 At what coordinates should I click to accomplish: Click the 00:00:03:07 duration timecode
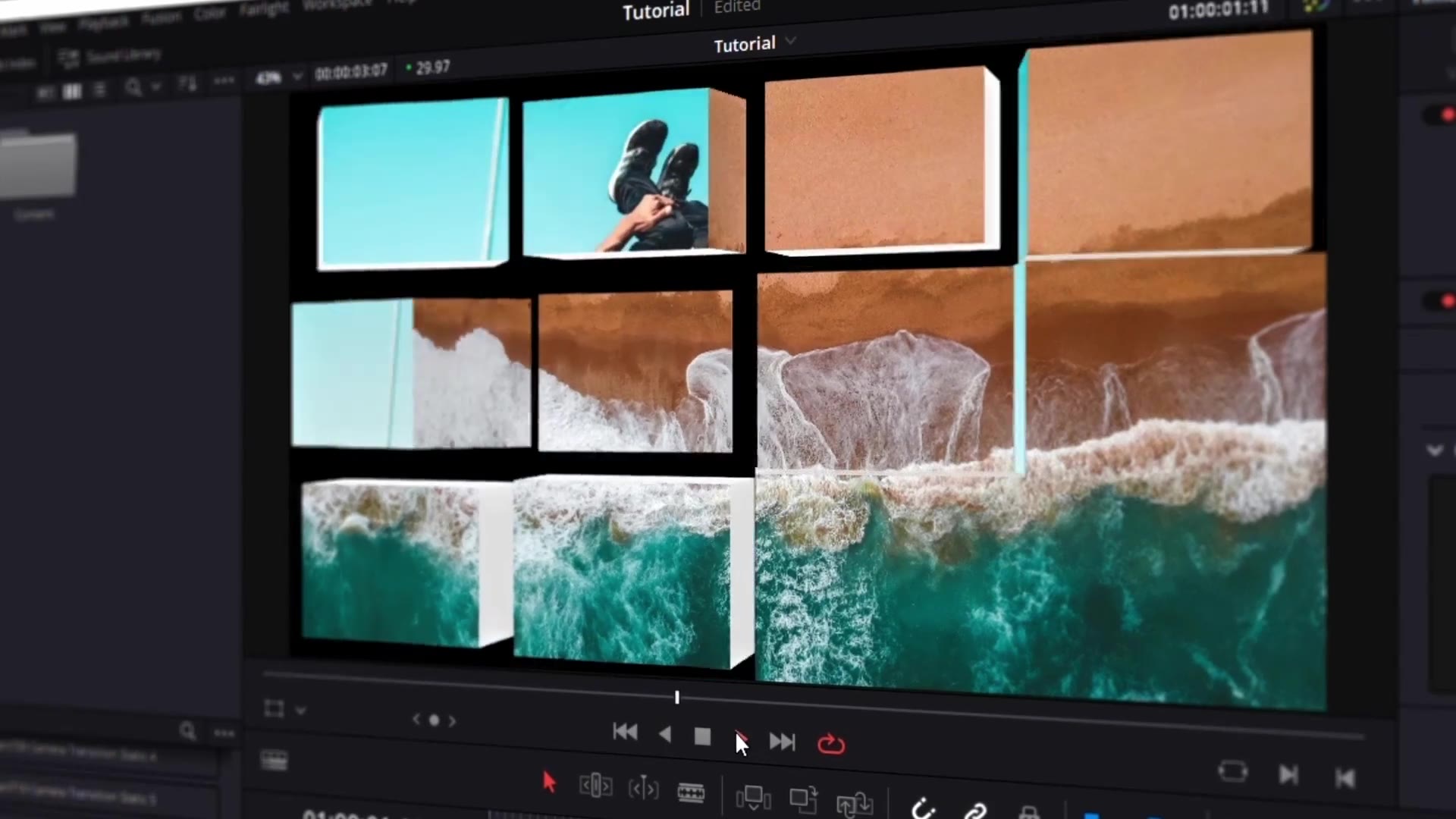click(x=351, y=72)
